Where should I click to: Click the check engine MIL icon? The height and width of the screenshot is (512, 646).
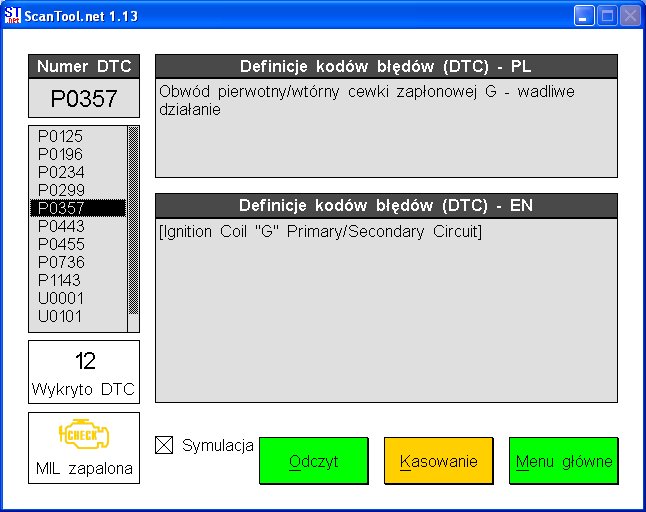pyautogui.click(x=84, y=438)
